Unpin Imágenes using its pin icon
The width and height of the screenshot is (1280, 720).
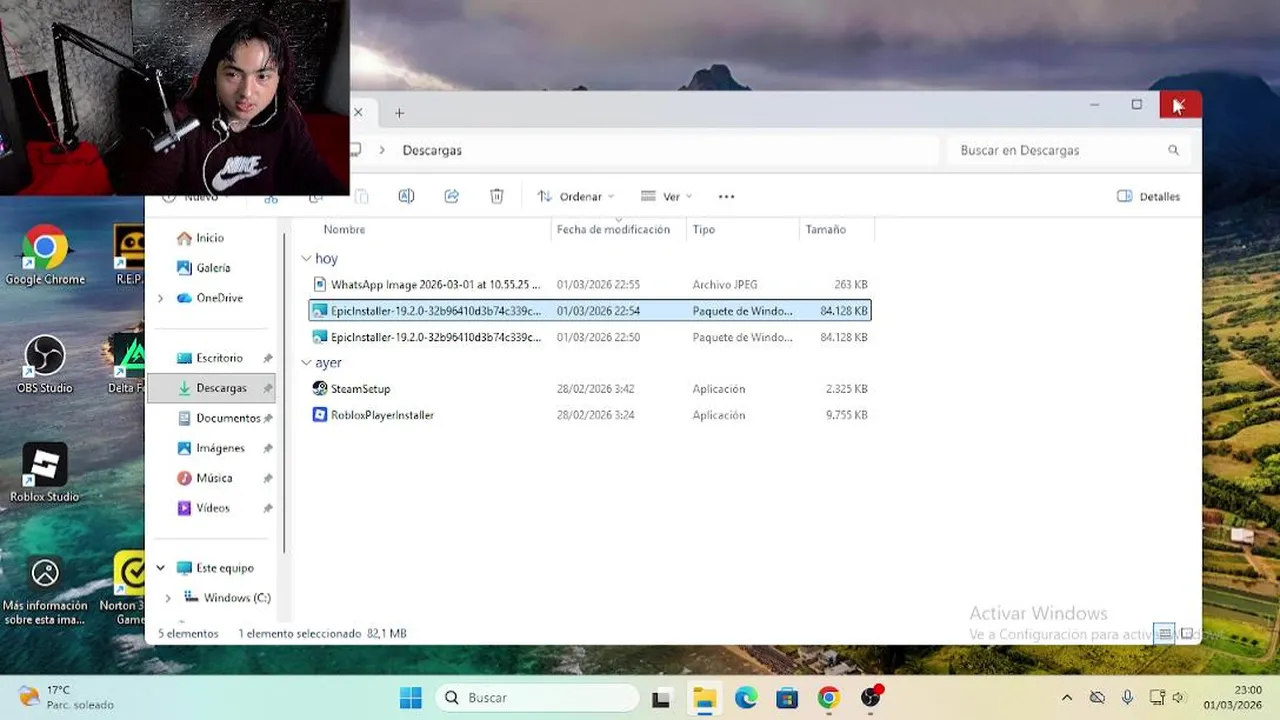coord(267,448)
